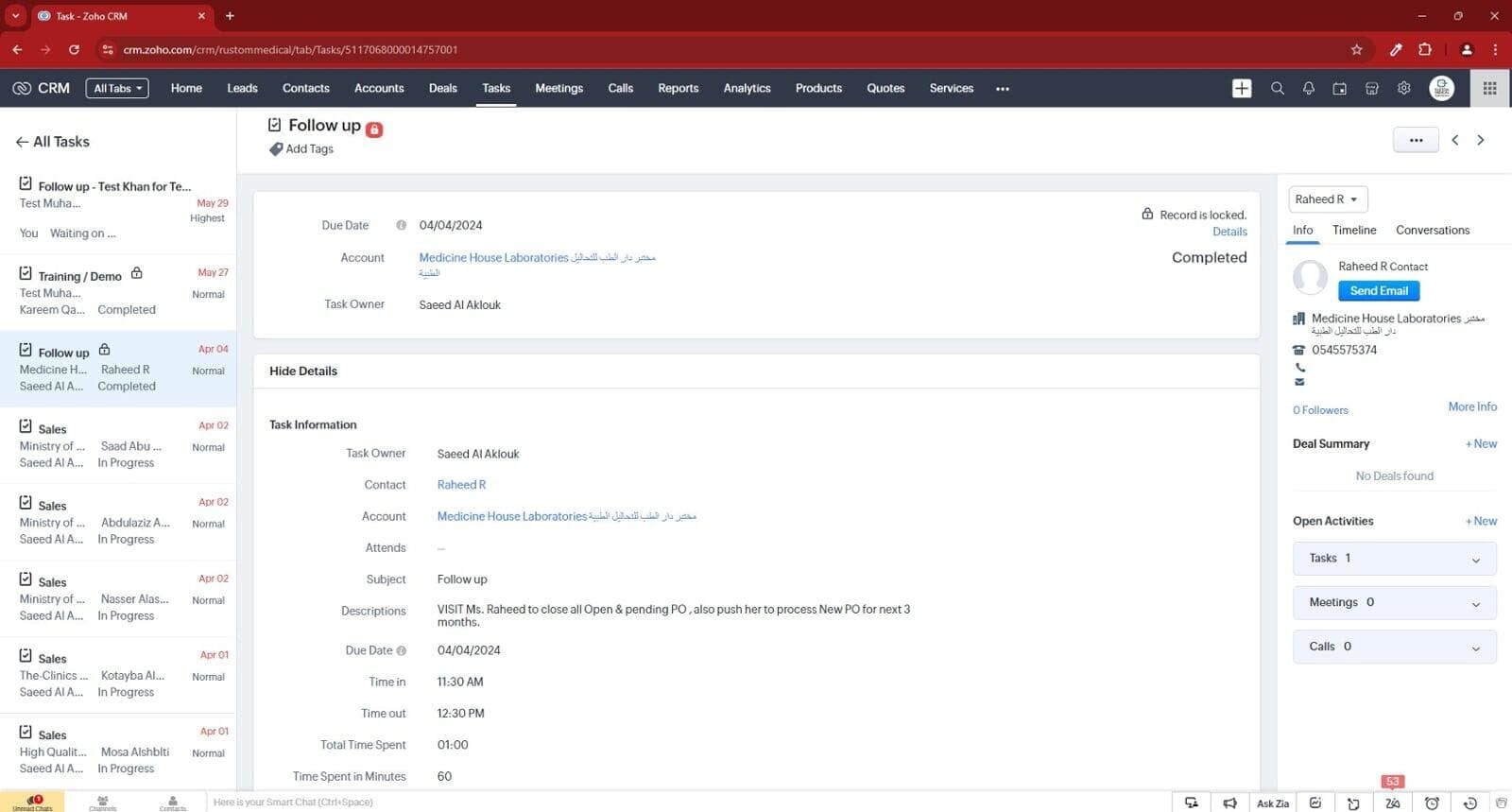This screenshot has width=1512, height=812.
Task: Click the Send Email button
Action: tap(1379, 291)
